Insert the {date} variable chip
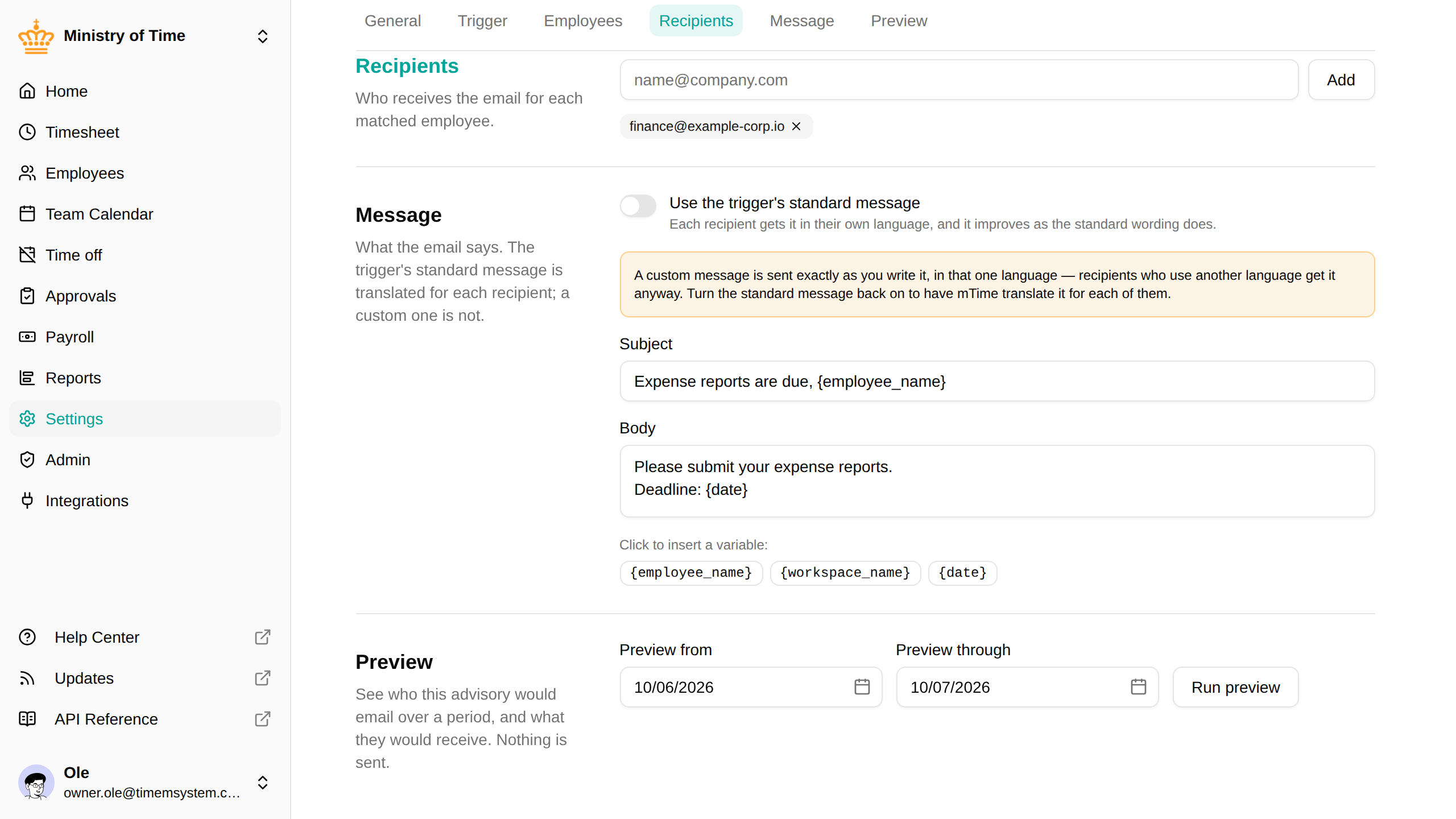 (x=962, y=573)
